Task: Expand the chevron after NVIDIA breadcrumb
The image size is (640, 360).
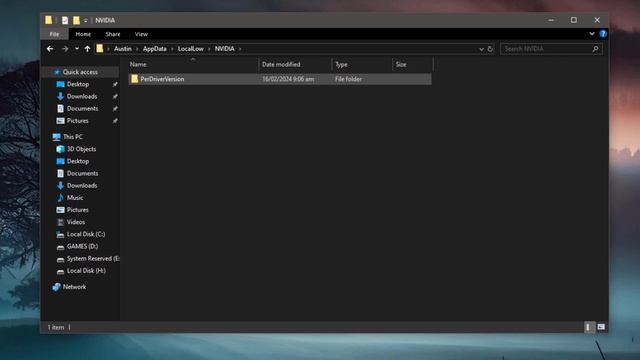Action: point(240,49)
